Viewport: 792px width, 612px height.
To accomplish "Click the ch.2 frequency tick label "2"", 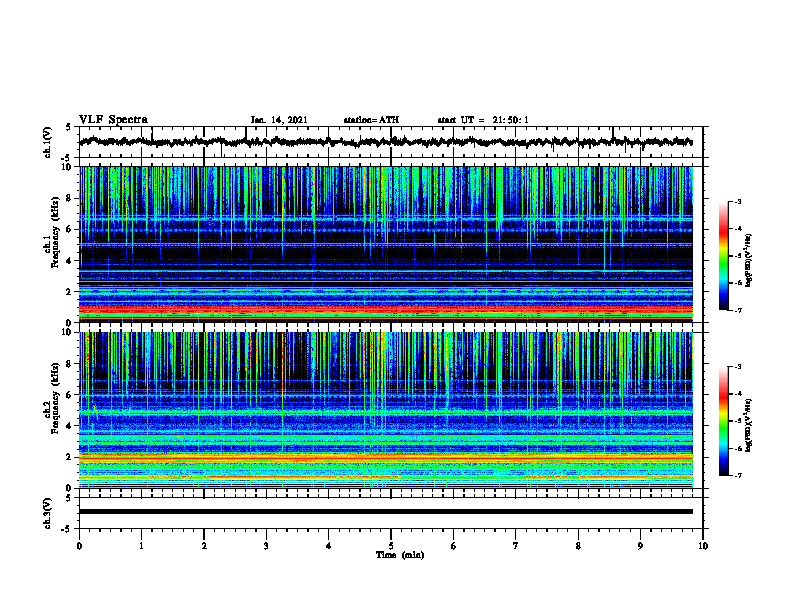I will pyautogui.click(x=70, y=457).
